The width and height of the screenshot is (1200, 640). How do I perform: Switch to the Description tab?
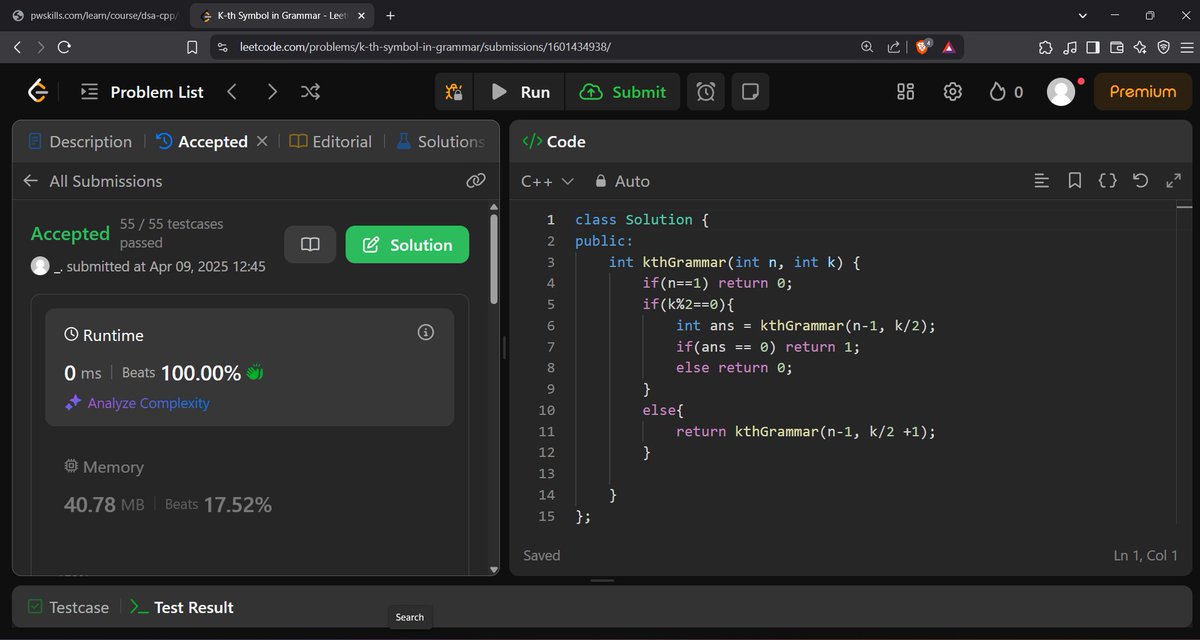pos(80,142)
